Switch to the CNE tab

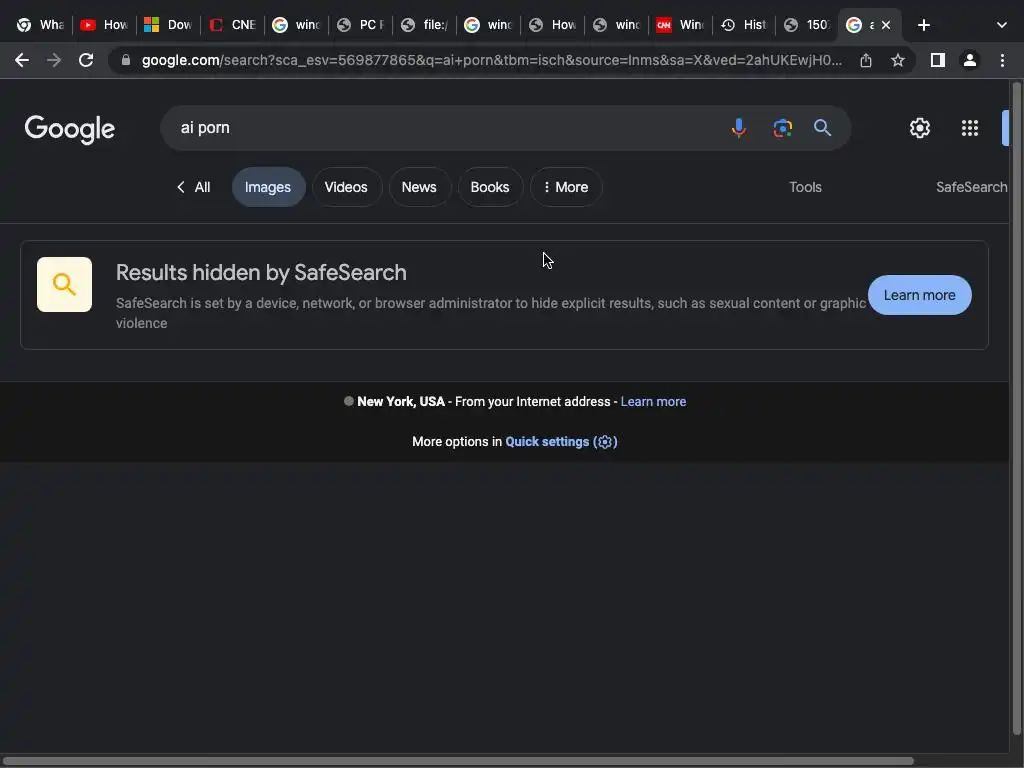[x=232, y=25]
